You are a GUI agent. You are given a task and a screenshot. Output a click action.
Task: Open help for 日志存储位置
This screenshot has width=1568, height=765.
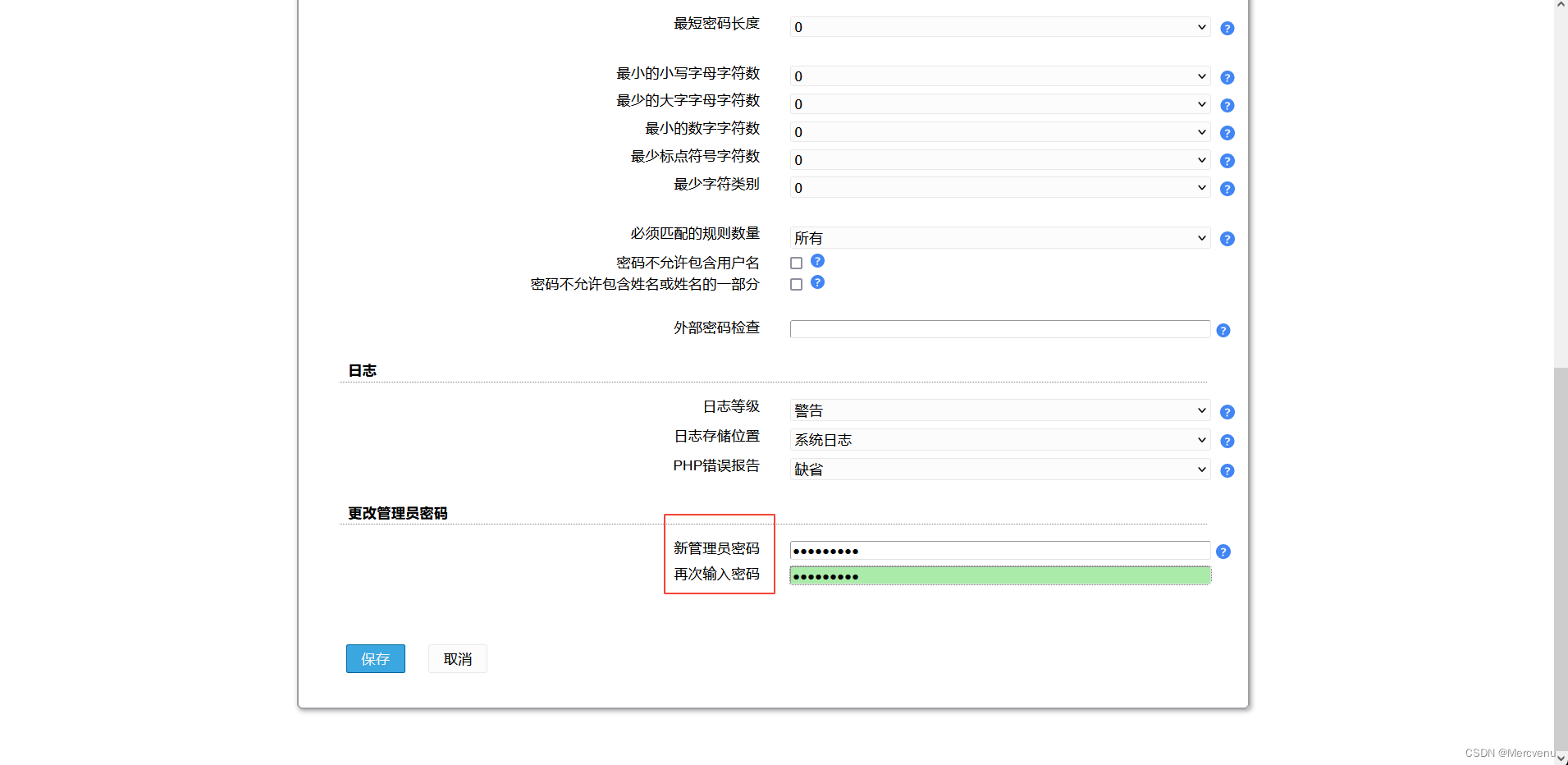pyautogui.click(x=1227, y=442)
